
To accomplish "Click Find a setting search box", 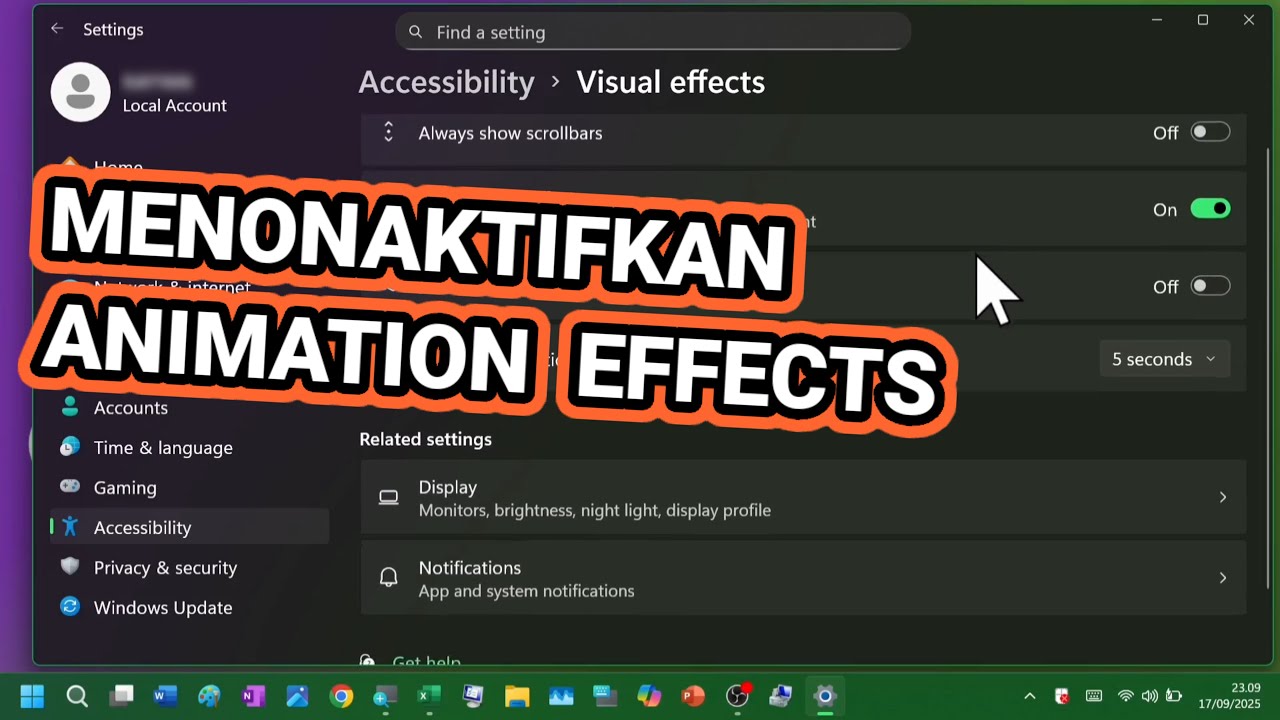I will pyautogui.click(x=653, y=32).
